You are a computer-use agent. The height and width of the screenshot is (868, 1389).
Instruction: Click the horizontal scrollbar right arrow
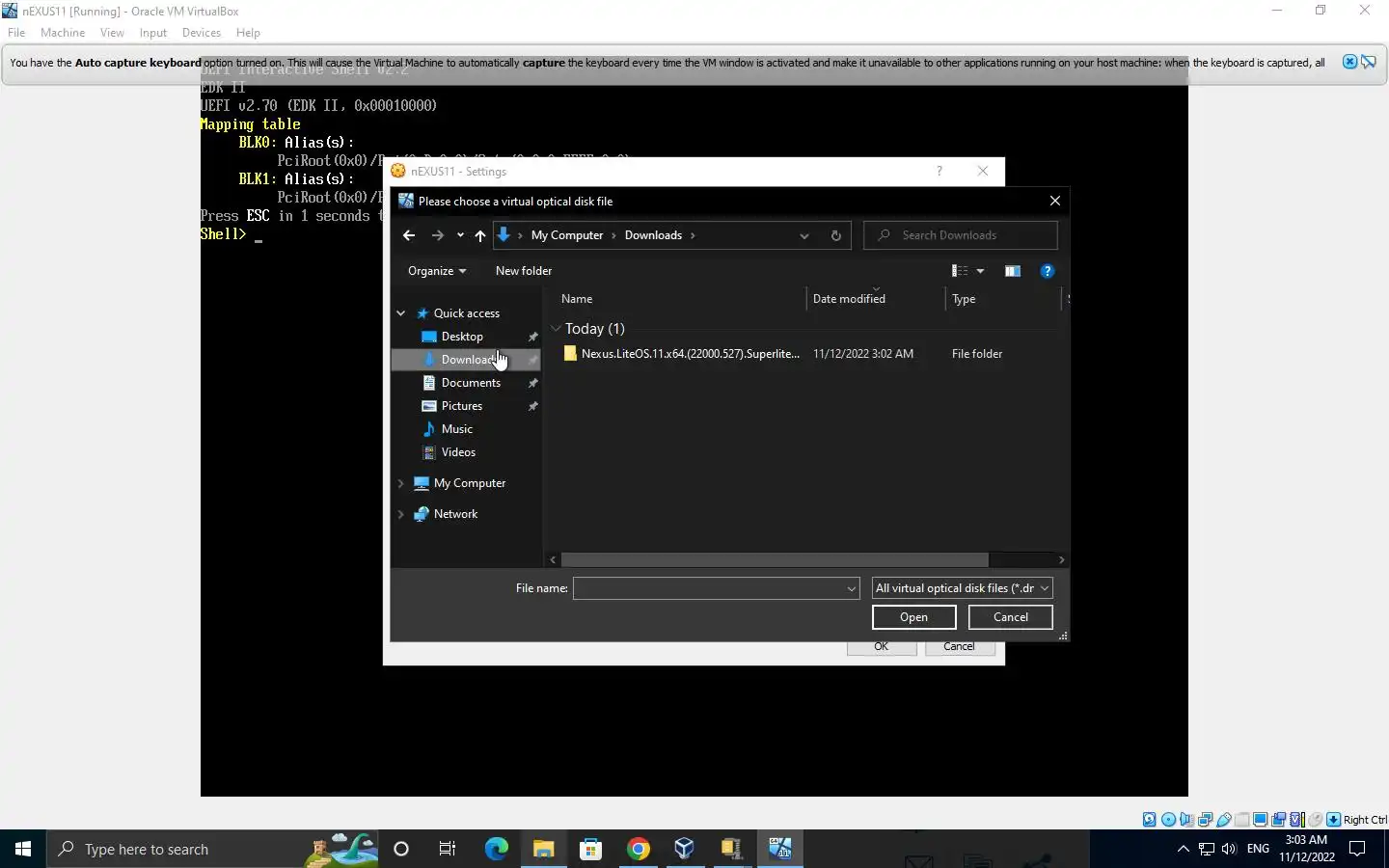pos(1061,559)
